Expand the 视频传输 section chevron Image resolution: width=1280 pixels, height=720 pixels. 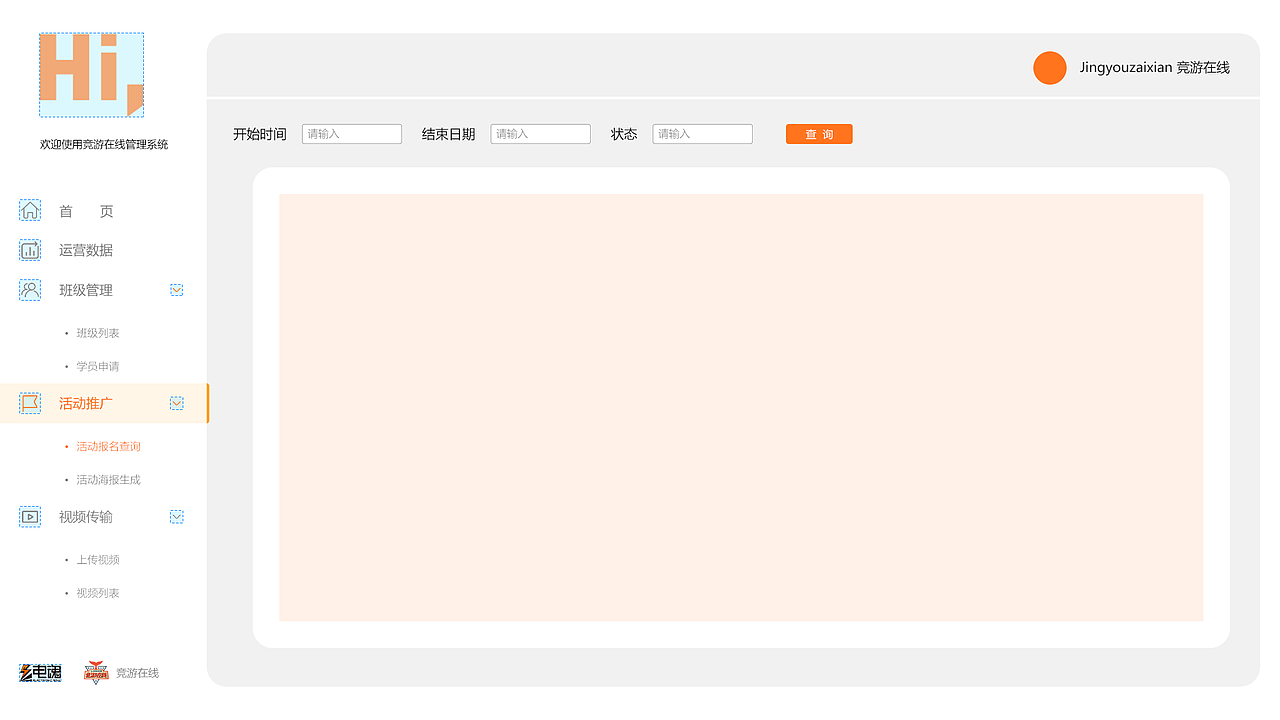(177, 516)
